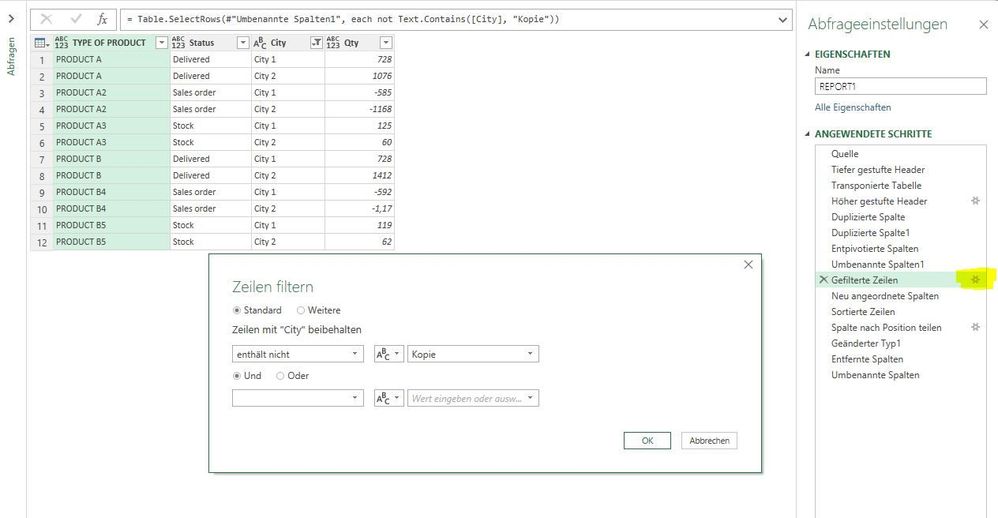This screenshot has height=518, width=998.
Task: Open TYPE OF PRODUCT column filter dropdown
Action: (162, 43)
